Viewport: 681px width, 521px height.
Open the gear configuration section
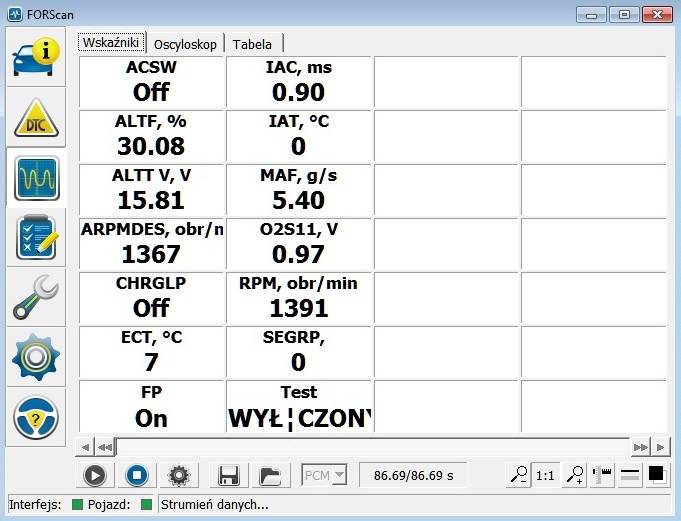[x=36, y=356]
